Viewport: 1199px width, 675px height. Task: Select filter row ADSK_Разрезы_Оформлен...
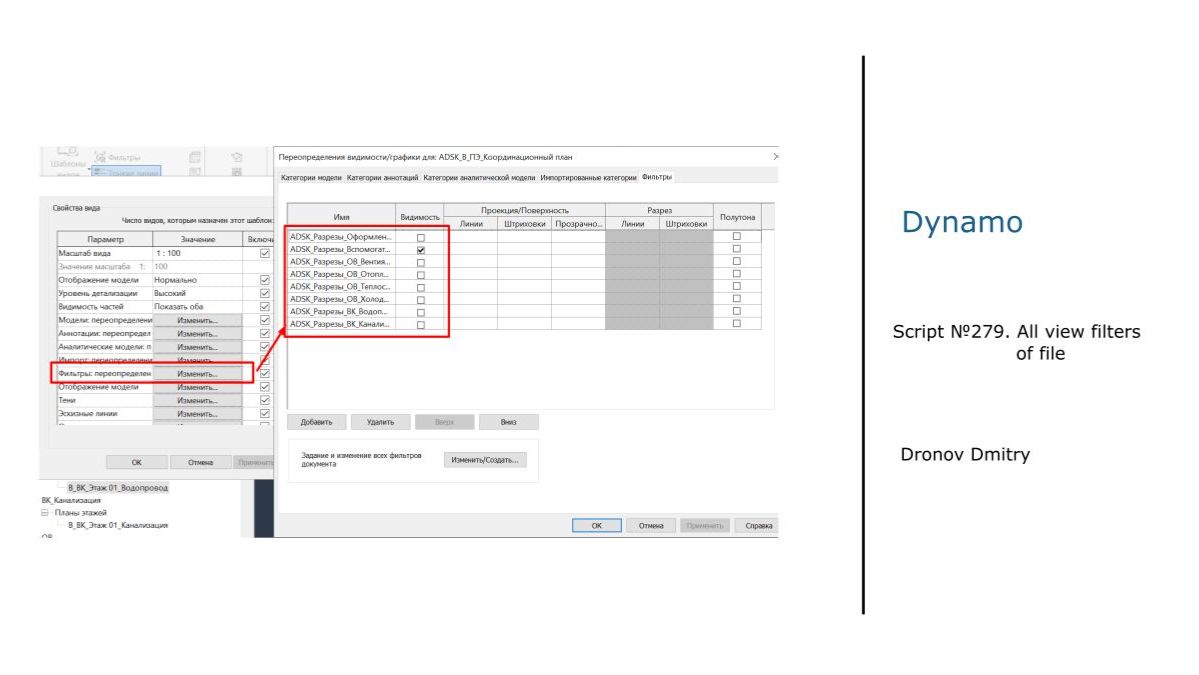click(341, 237)
